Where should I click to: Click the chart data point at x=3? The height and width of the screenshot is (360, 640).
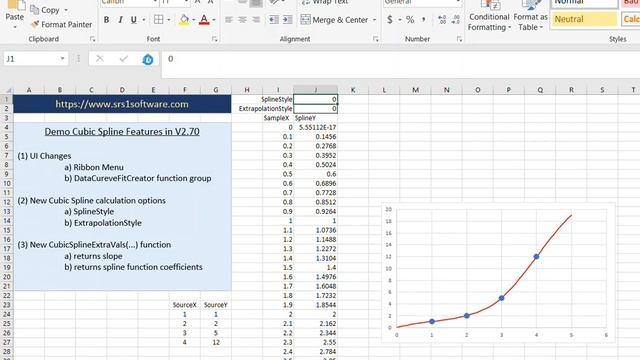tap(502, 298)
